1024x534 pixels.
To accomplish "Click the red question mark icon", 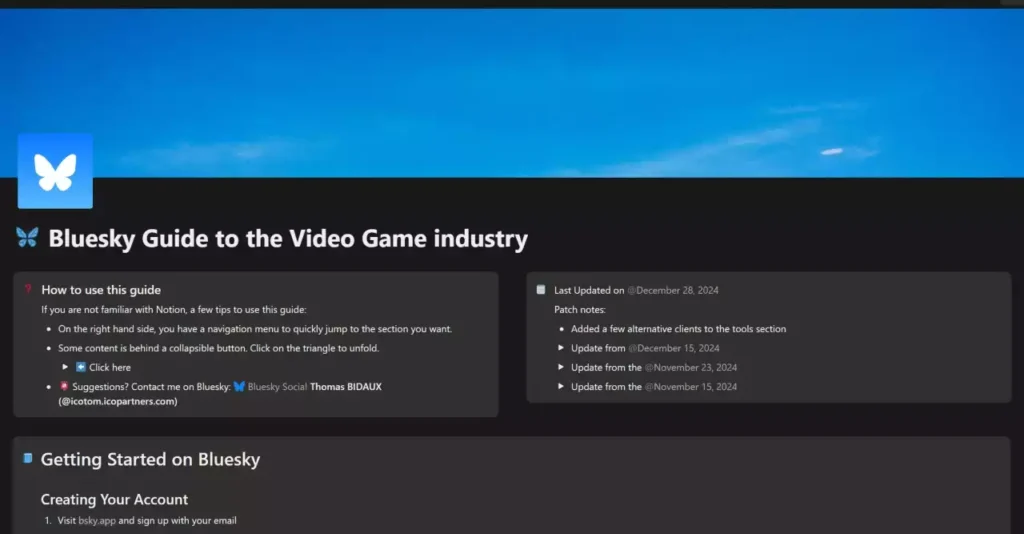I will coord(28,289).
